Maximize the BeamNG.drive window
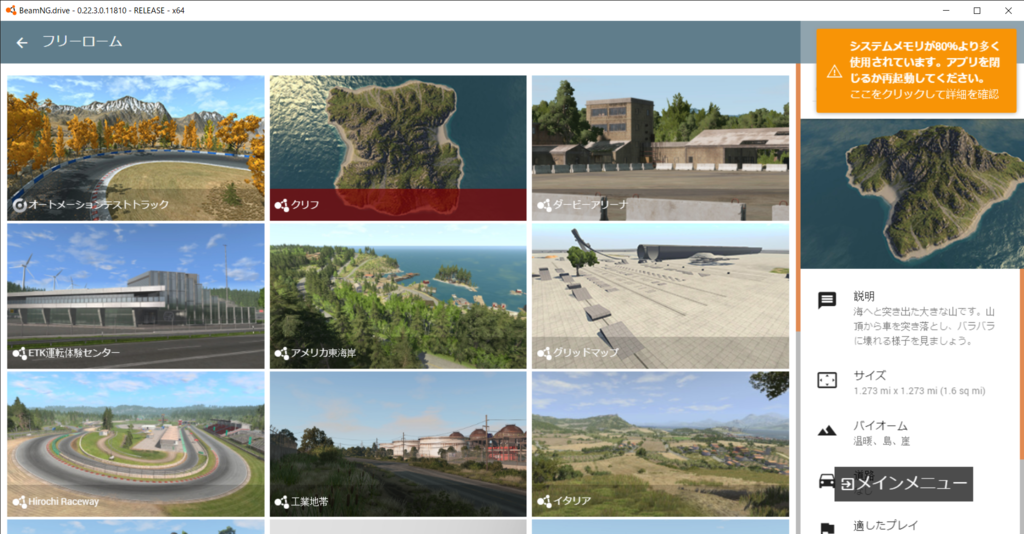The image size is (1024, 534). (977, 10)
